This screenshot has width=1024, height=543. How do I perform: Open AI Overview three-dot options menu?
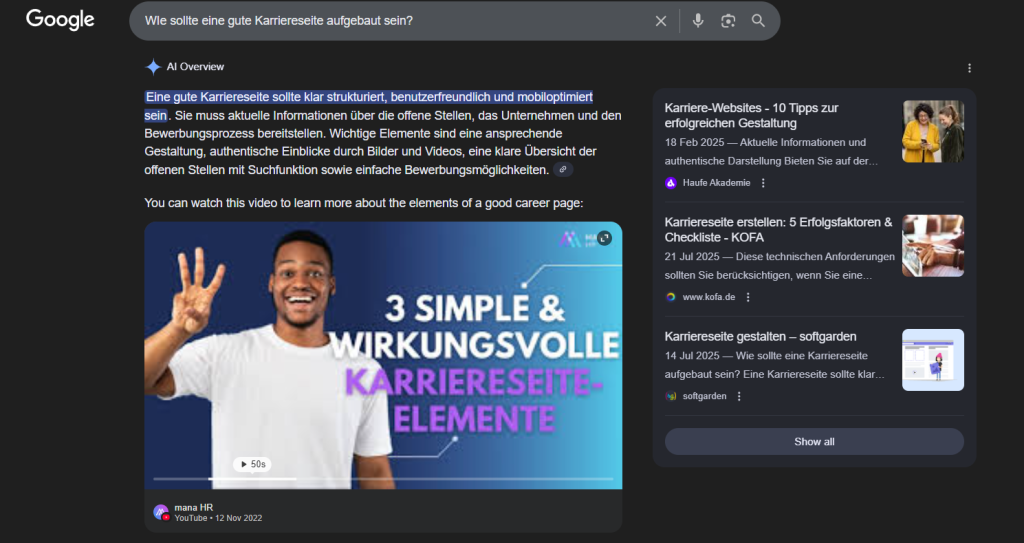tap(969, 68)
